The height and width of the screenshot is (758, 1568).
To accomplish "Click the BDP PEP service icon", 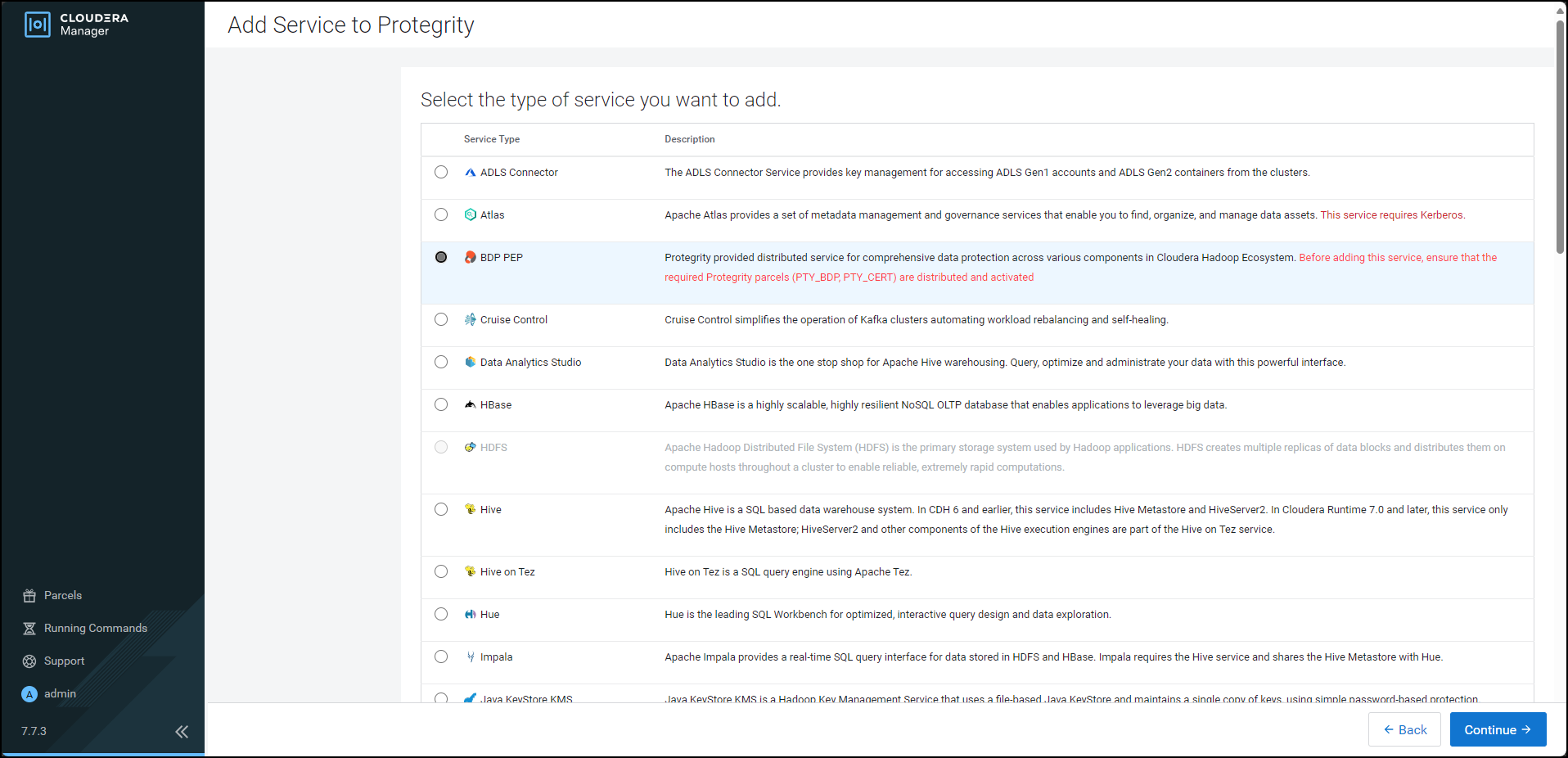I will [x=470, y=258].
